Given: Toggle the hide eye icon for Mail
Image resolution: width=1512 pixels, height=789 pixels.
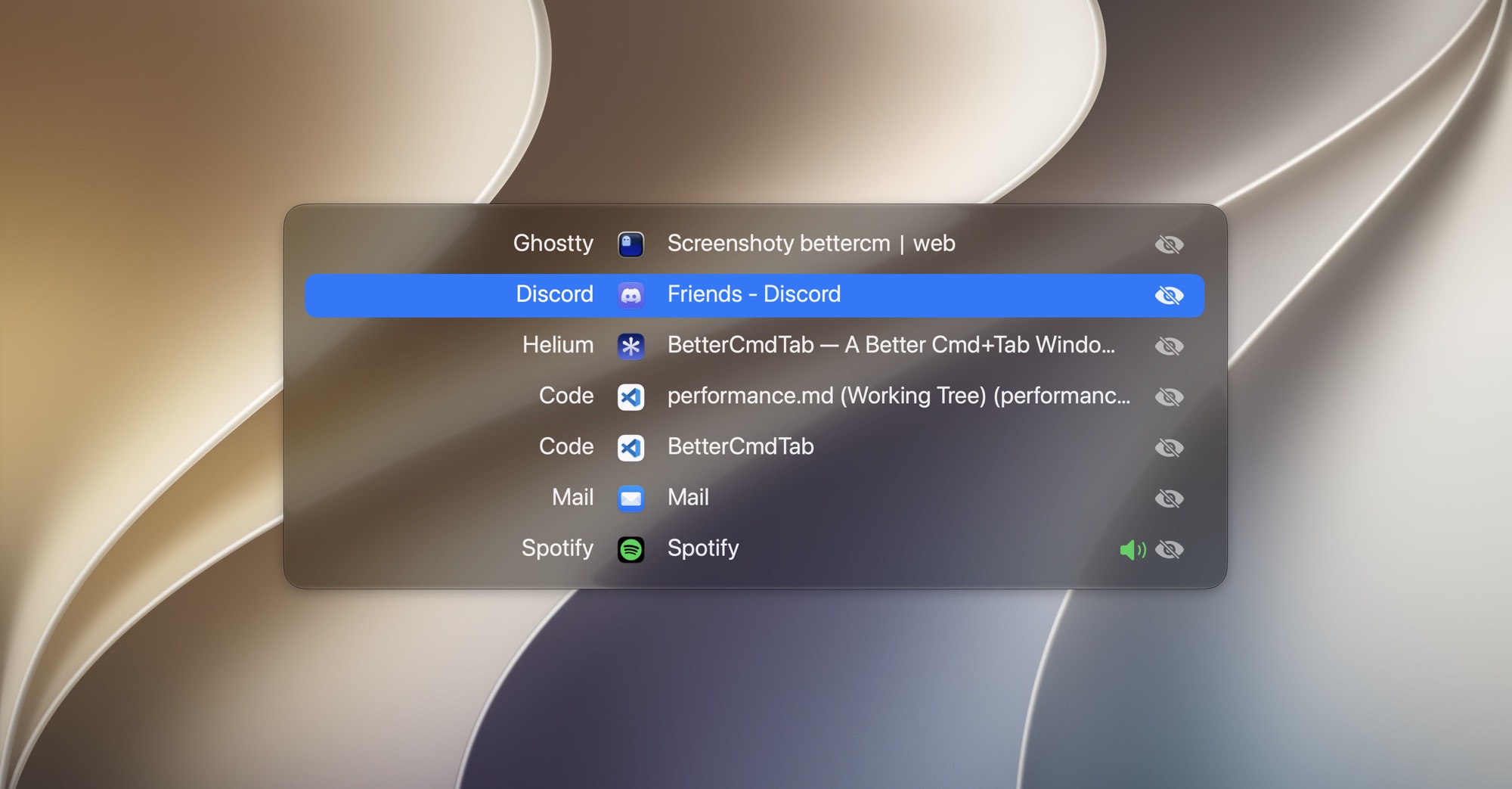Looking at the screenshot, I should [x=1169, y=498].
